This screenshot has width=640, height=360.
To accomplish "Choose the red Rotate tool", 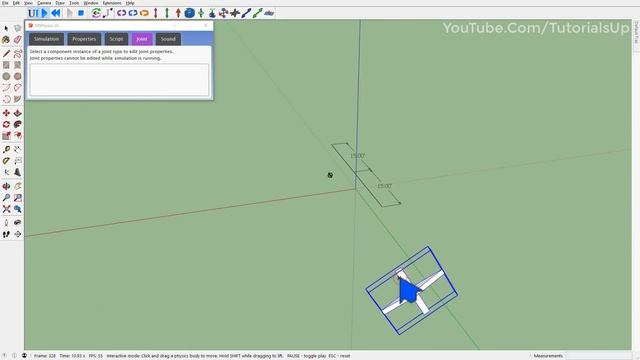I will tap(6, 124).
